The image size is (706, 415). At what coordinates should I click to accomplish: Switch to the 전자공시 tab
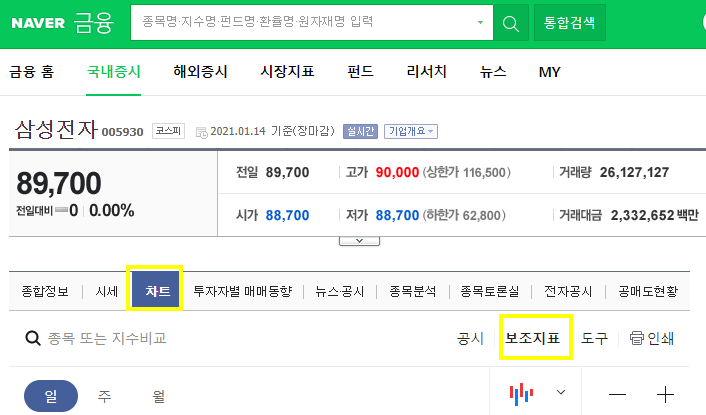[x=568, y=292]
